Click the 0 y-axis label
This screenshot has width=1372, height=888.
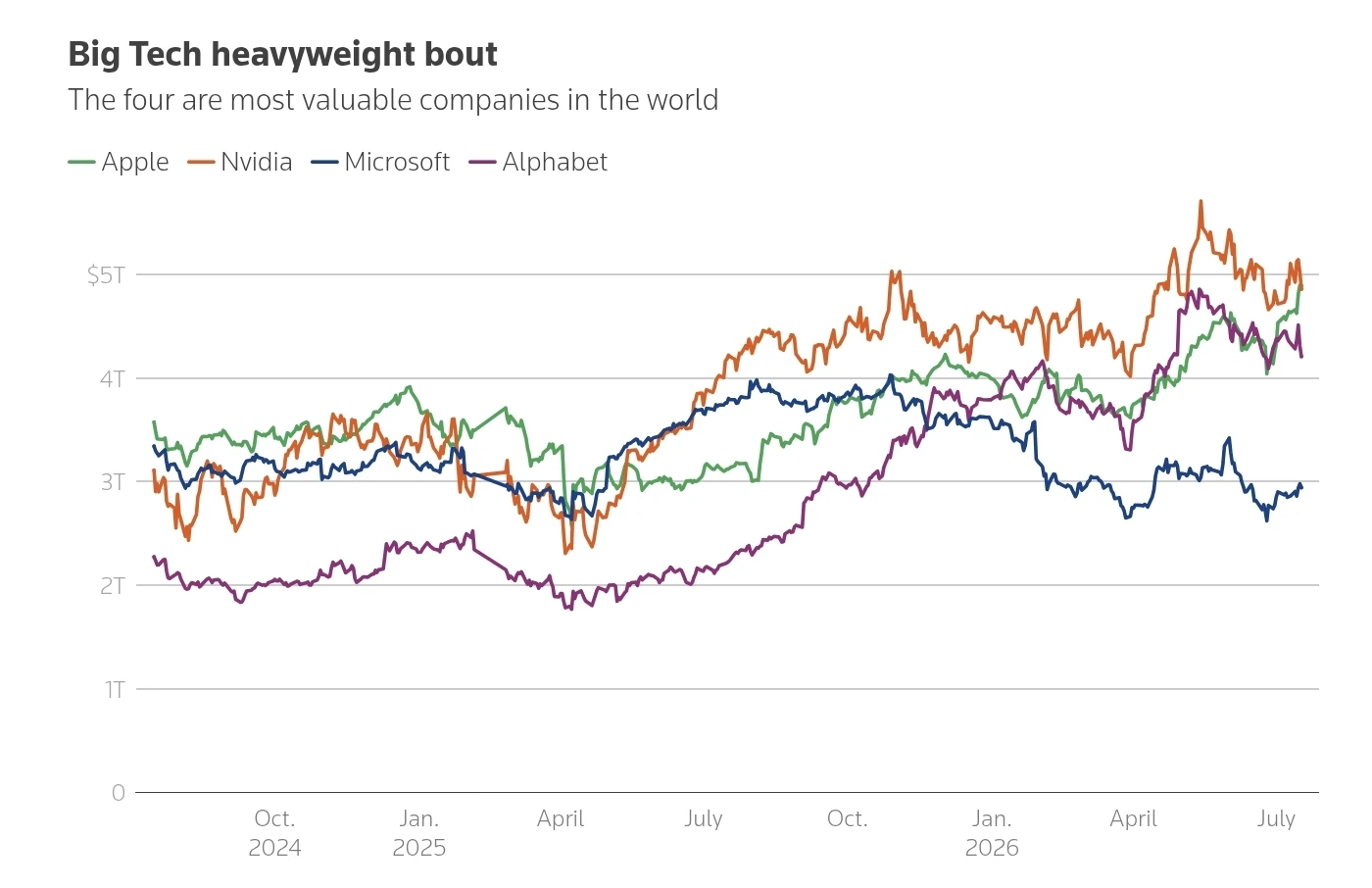119,793
